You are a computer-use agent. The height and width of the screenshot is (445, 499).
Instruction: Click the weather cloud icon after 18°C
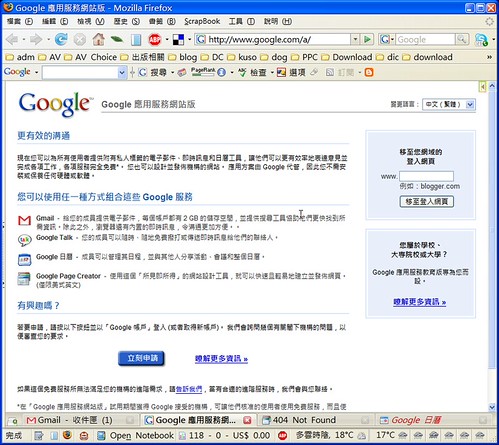[x=362, y=435]
